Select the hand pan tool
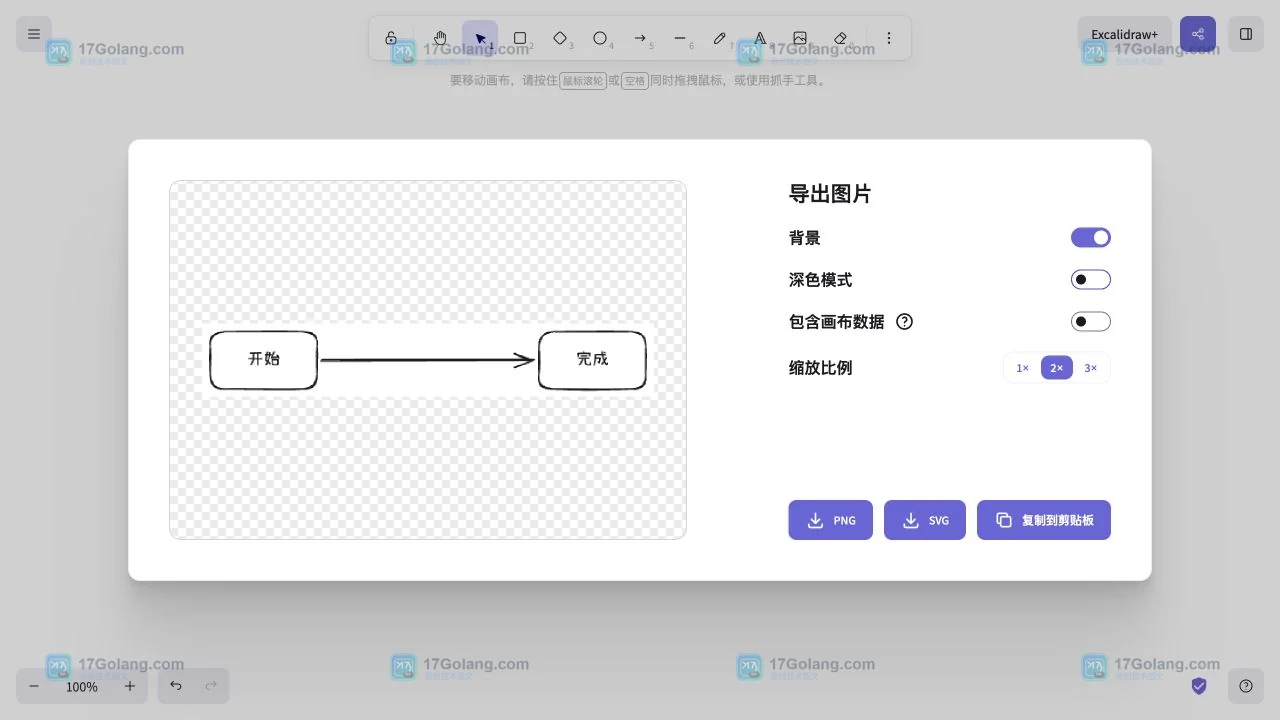1280x720 pixels. click(x=440, y=38)
